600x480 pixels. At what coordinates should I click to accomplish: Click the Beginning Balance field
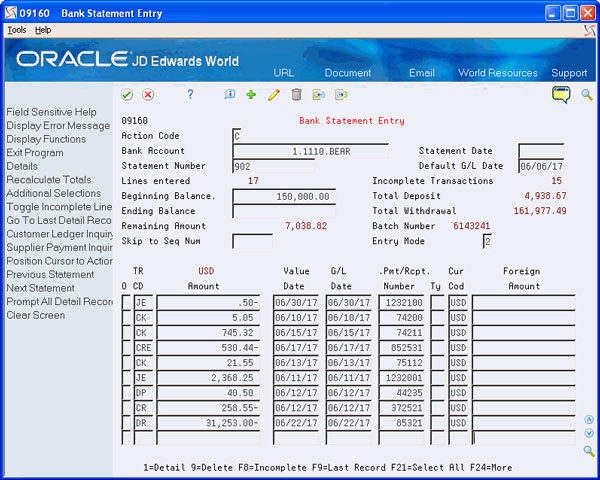[284, 196]
